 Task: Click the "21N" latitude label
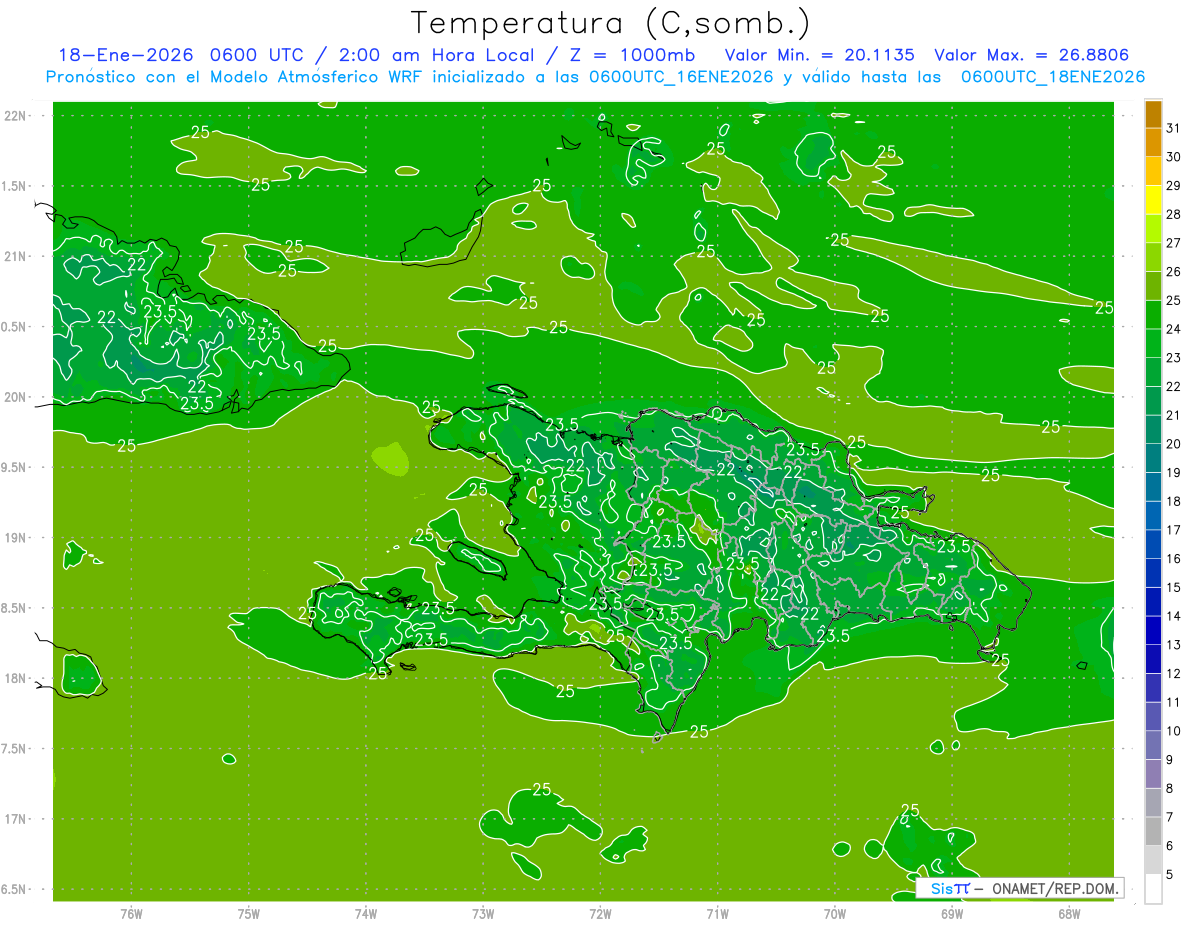coord(15,256)
